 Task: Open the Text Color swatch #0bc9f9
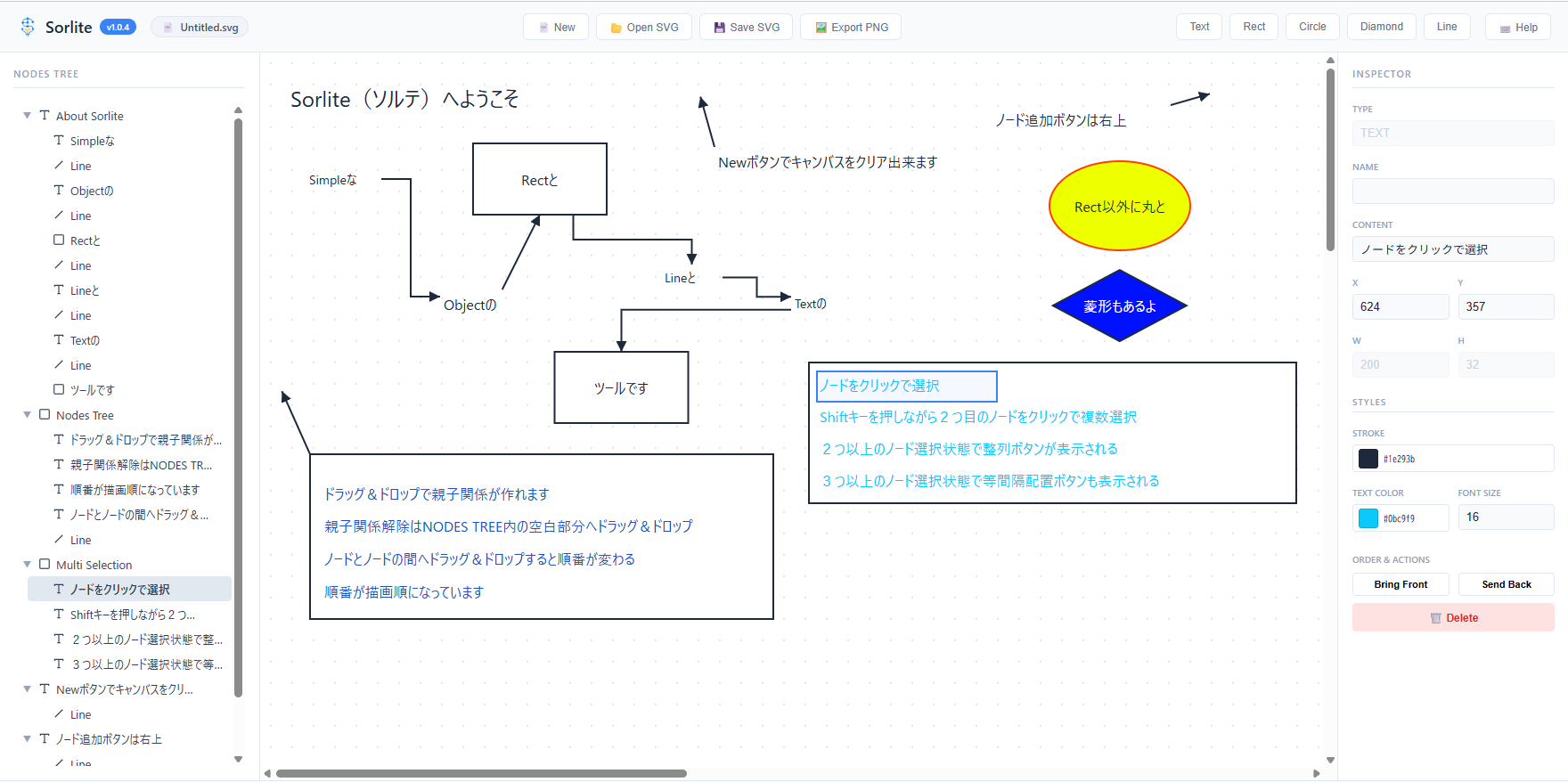click(1368, 518)
